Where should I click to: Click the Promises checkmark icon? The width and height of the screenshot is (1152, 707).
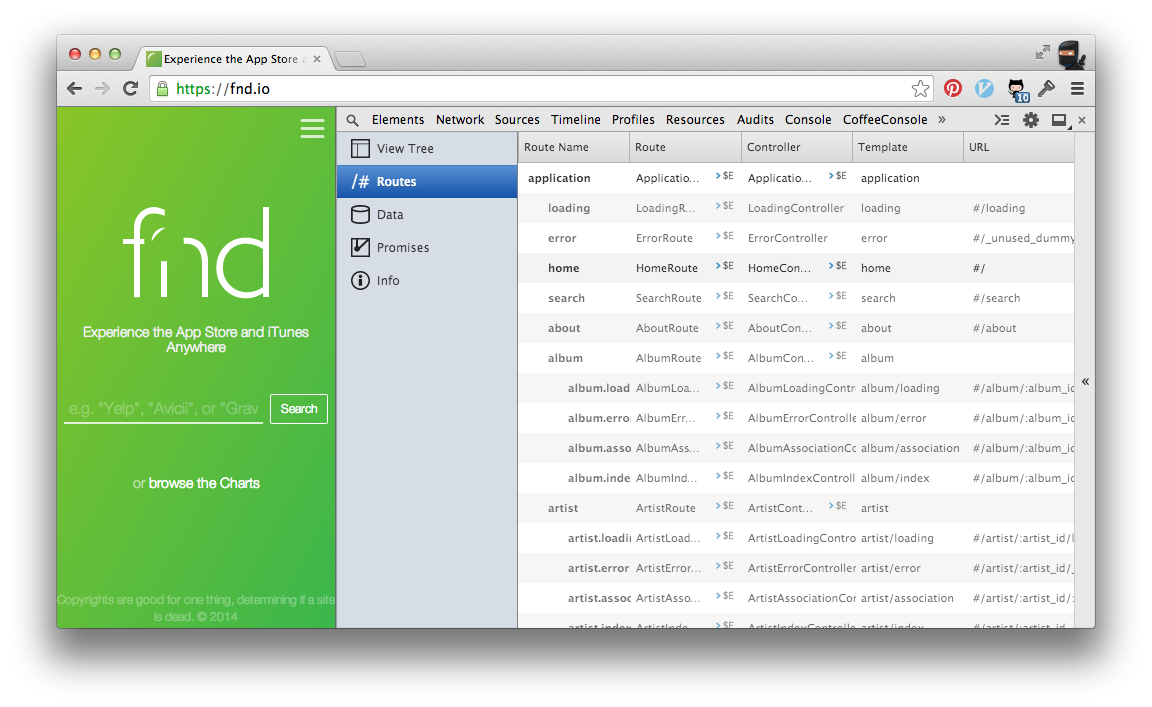coord(360,248)
